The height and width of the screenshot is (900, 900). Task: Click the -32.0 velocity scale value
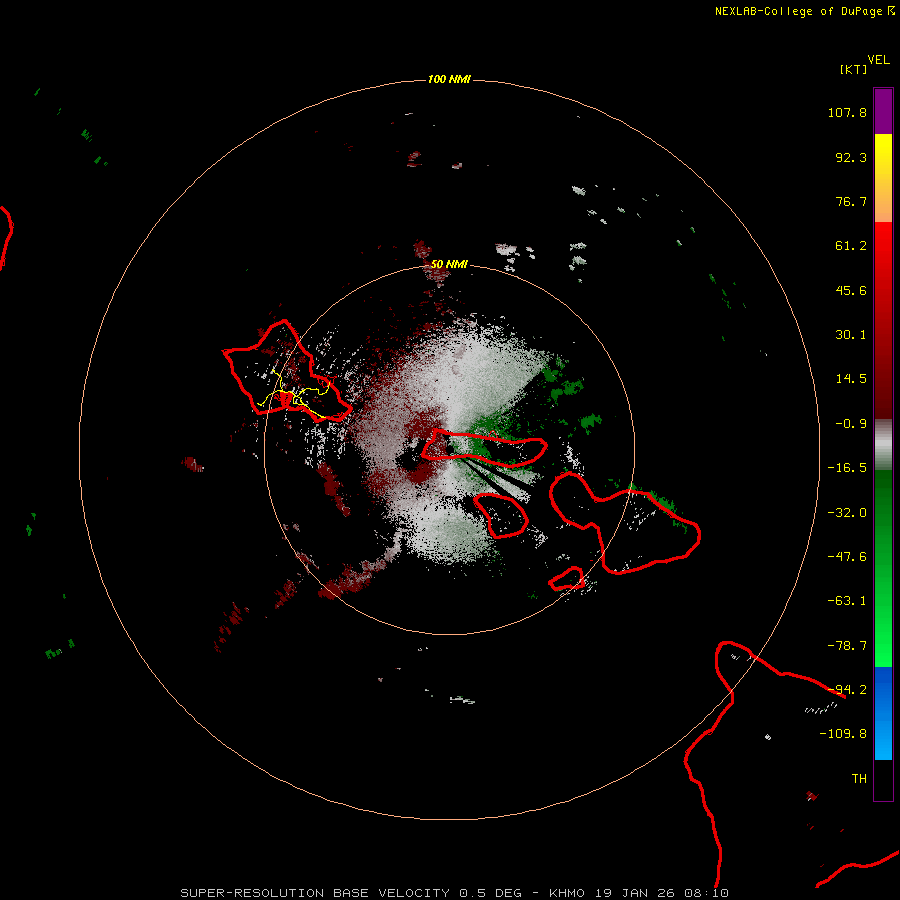coord(847,513)
